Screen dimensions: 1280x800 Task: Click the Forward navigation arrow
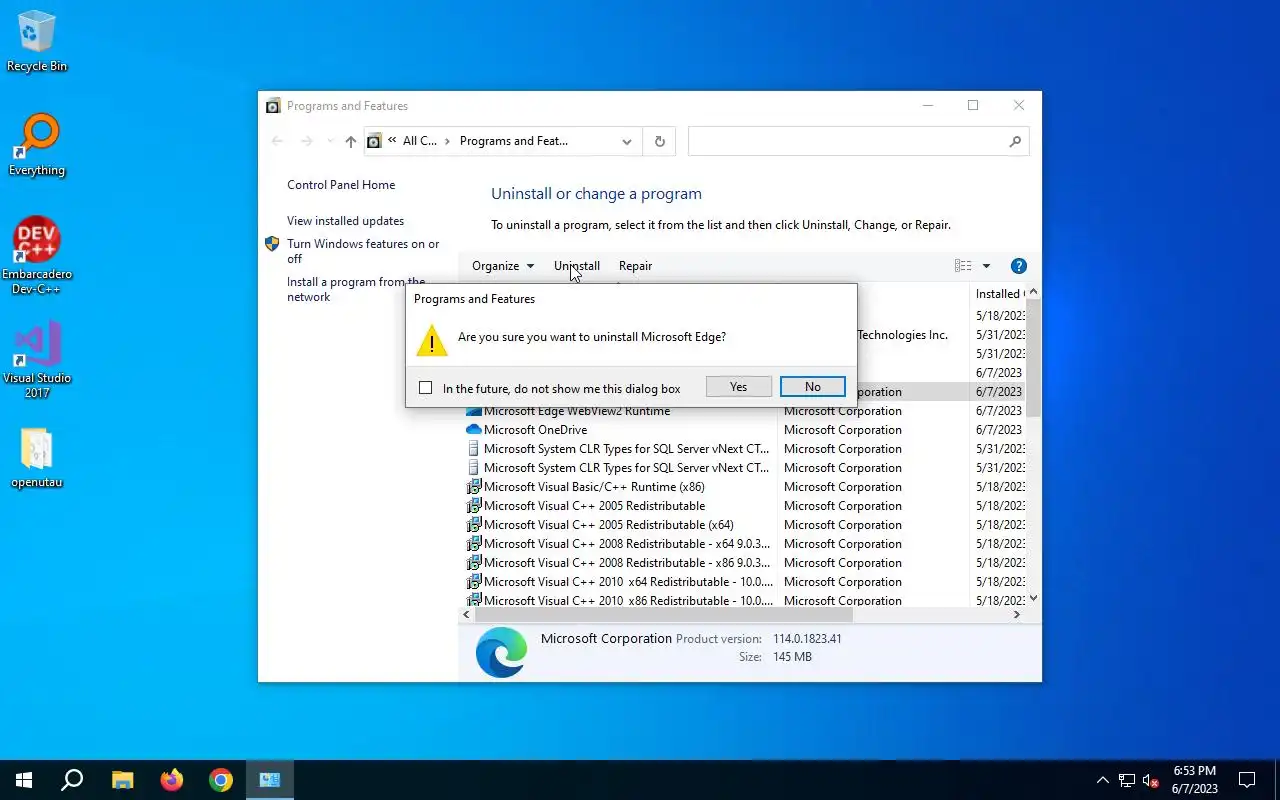coord(307,142)
